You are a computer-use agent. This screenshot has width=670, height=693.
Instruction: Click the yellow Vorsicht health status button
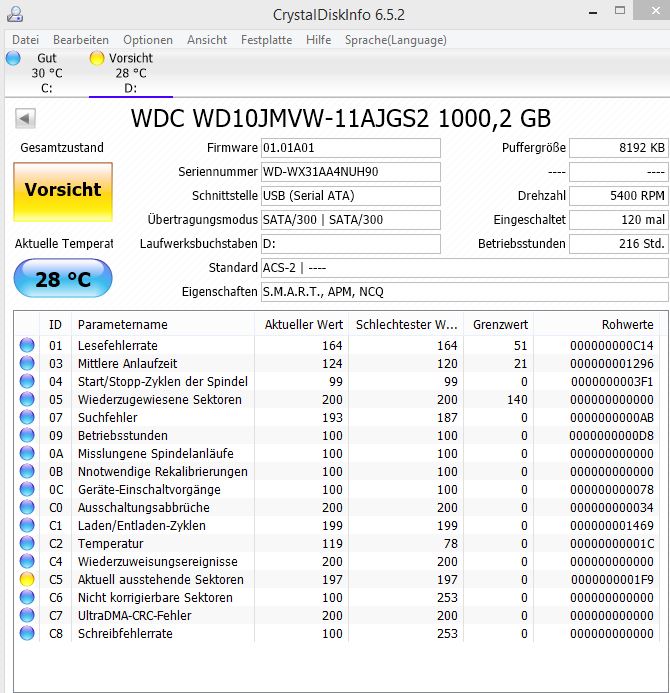[x=63, y=191]
